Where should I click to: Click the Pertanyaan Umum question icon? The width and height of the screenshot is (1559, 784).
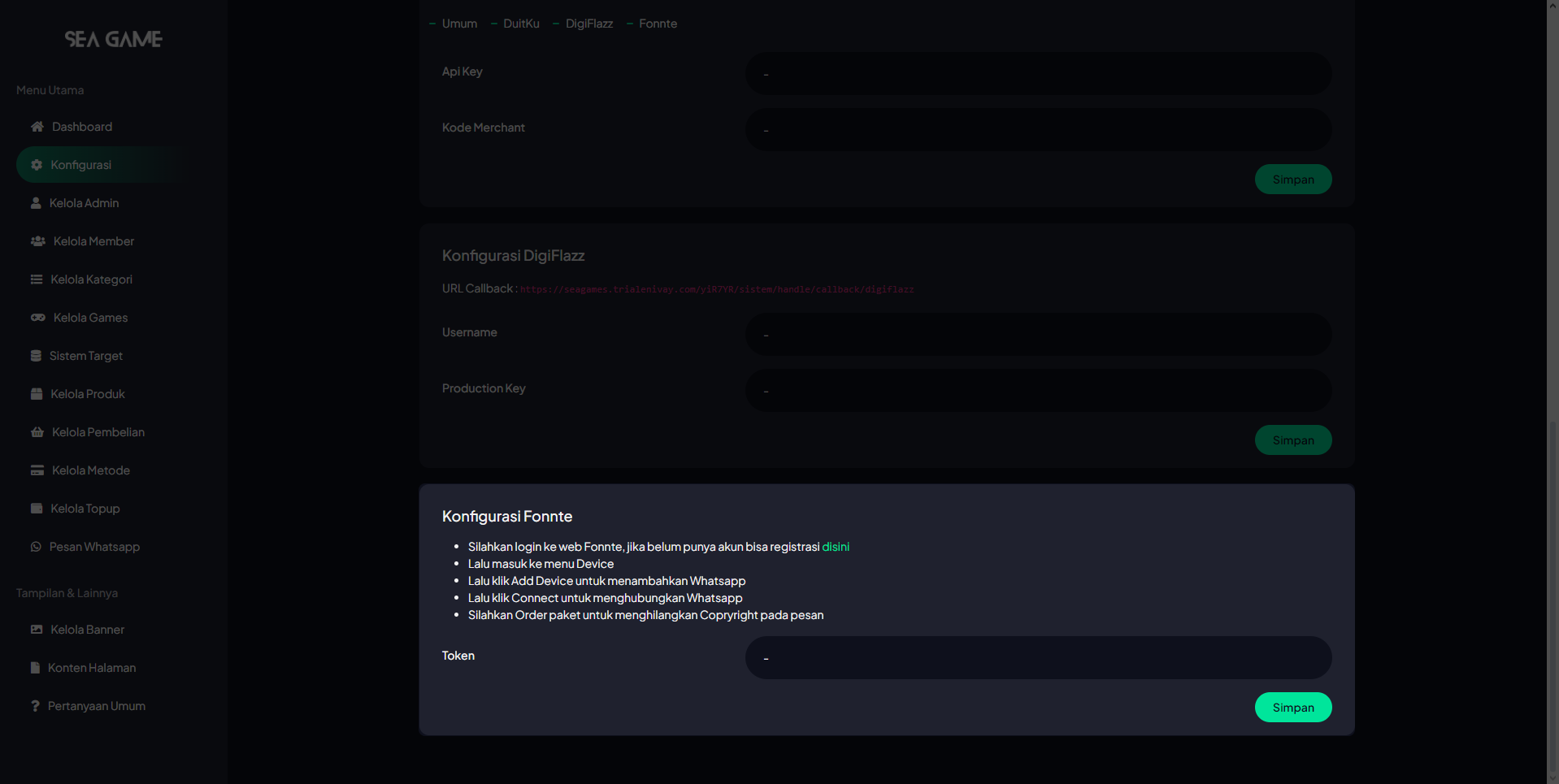(35, 706)
